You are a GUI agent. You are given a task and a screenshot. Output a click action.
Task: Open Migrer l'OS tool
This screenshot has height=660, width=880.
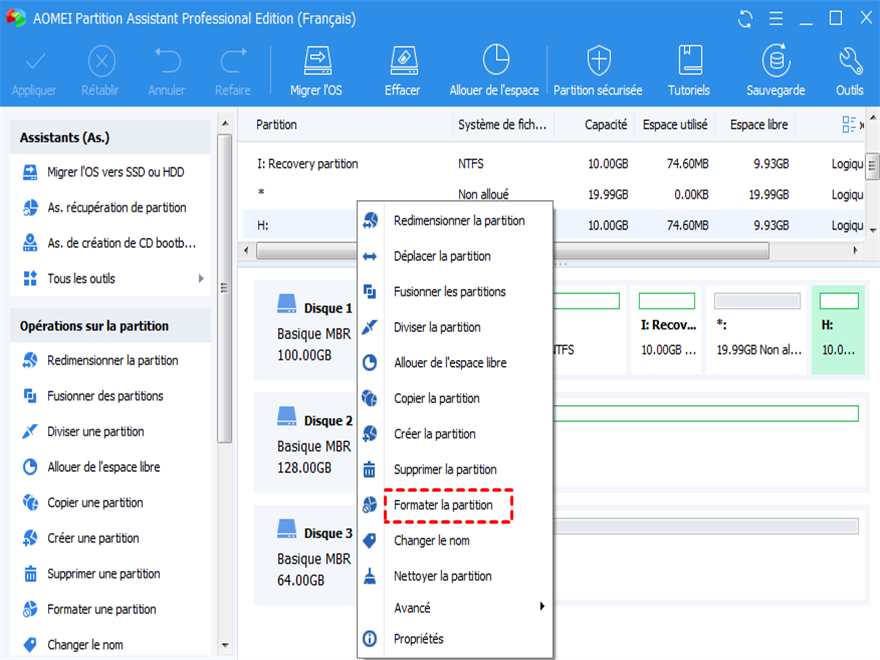tap(317, 72)
